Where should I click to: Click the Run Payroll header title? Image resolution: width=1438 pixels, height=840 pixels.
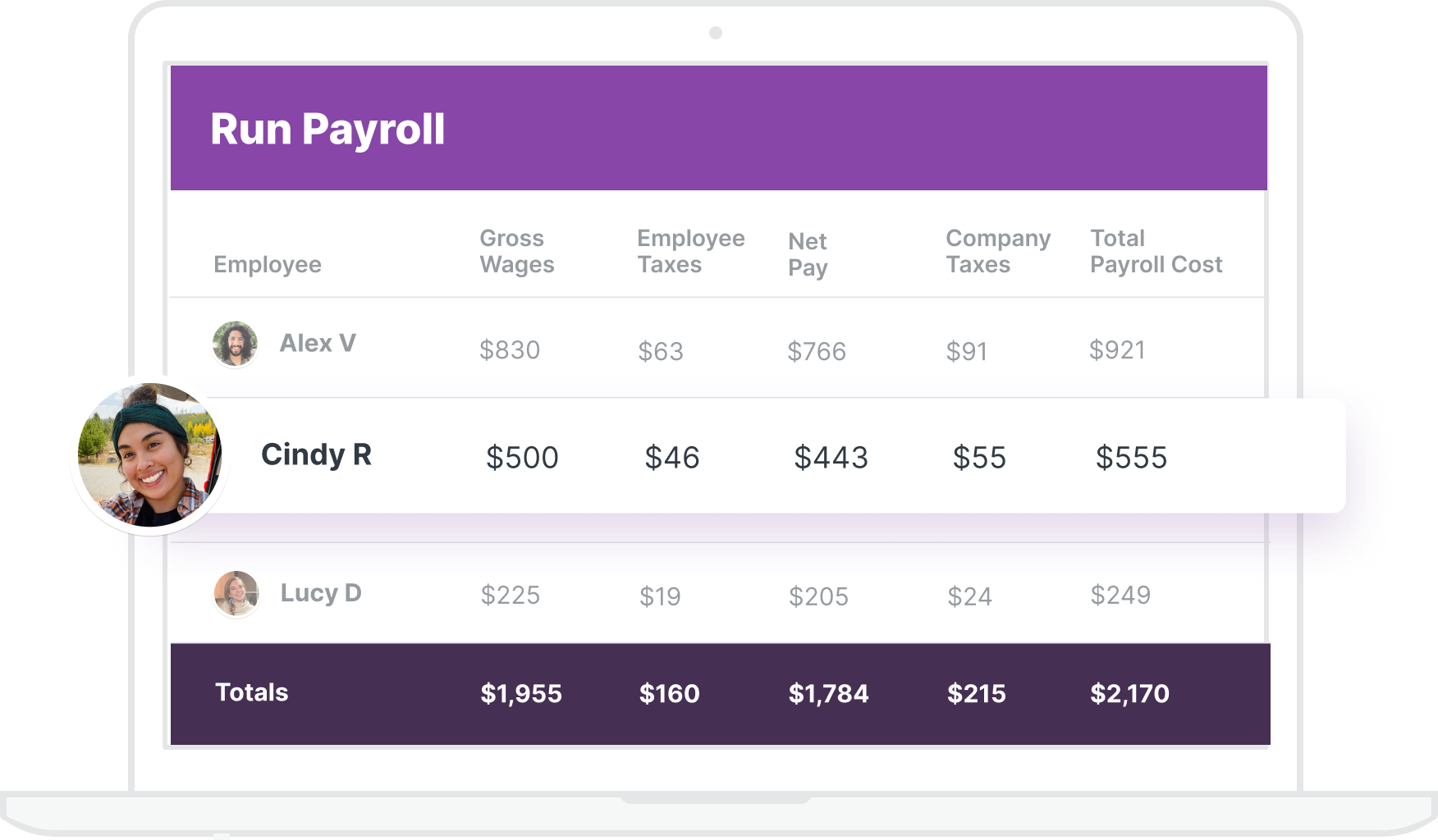click(x=327, y=130)
